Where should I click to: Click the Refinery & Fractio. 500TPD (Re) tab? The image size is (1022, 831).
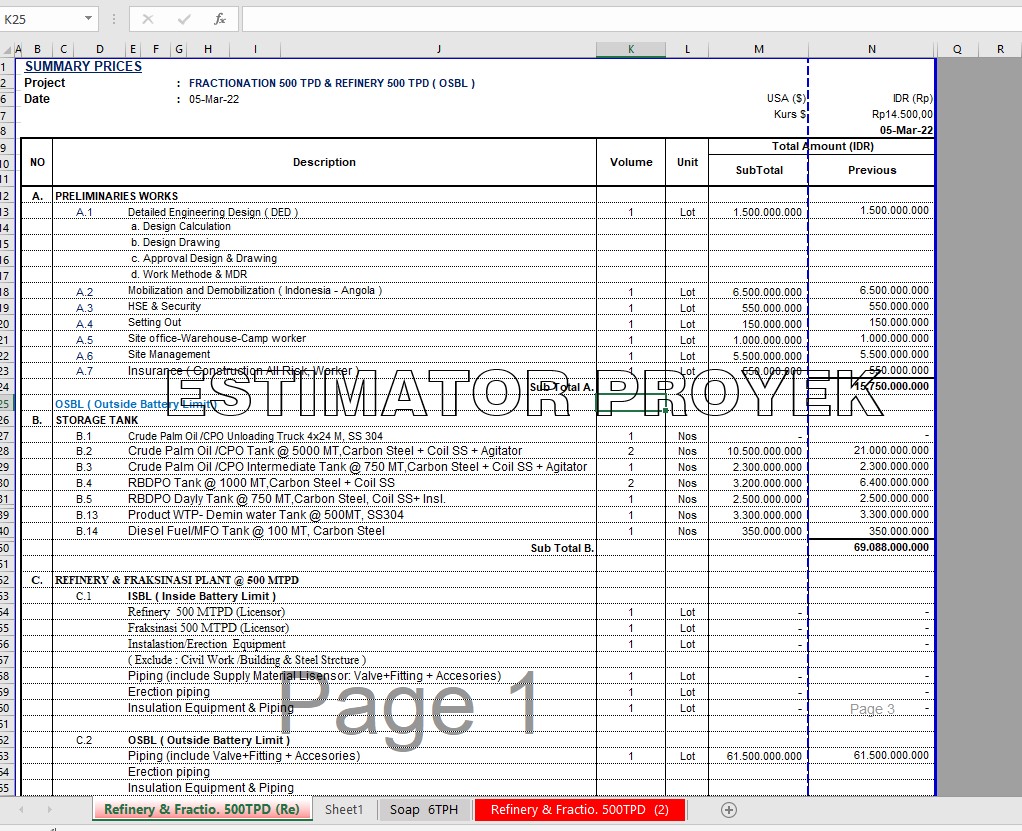tap(202, 809)
